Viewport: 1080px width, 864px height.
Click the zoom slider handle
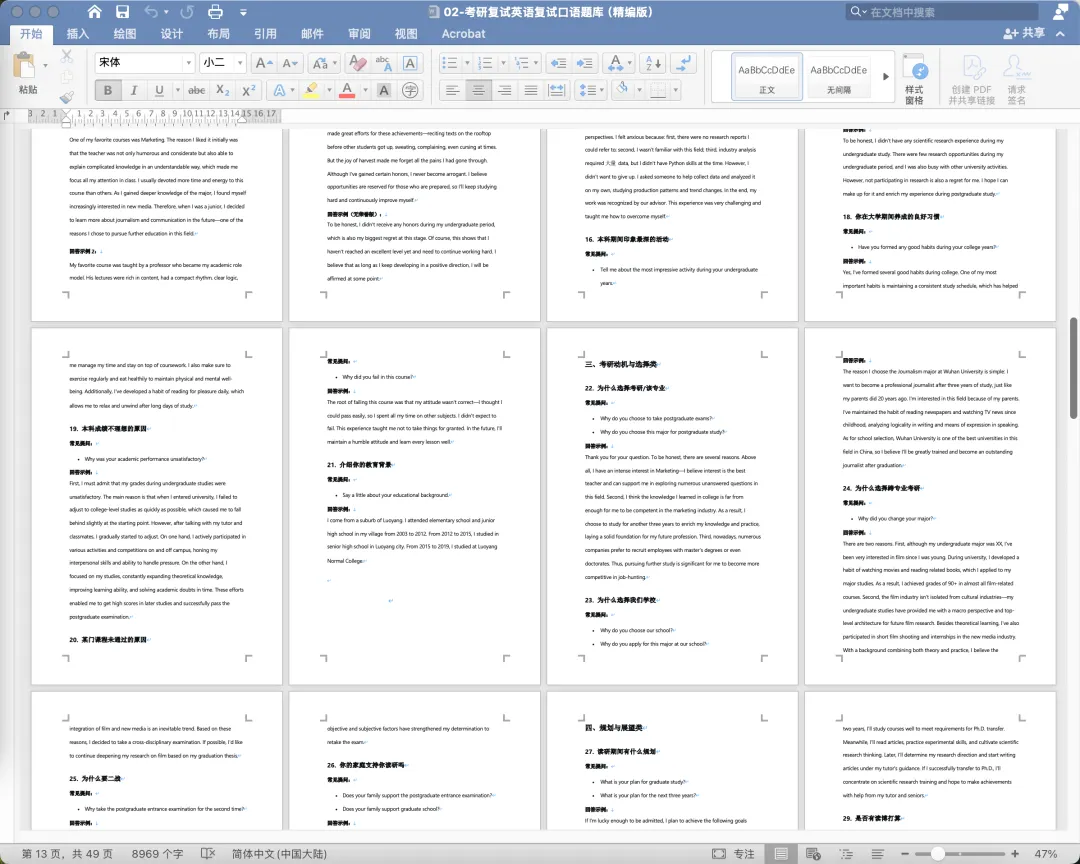pyautogui.click(x=937, y=854)
